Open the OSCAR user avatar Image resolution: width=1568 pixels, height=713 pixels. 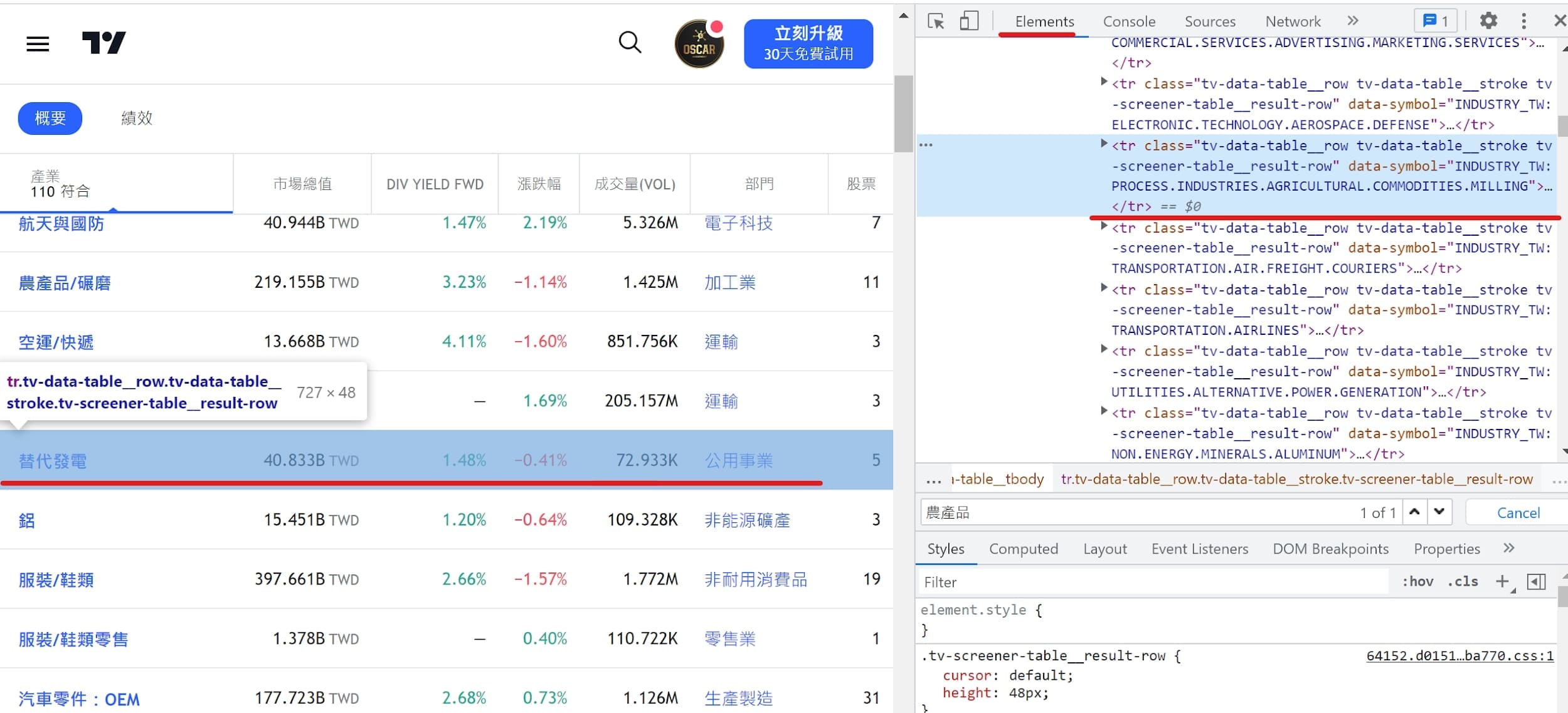click(x=699, y=44)
